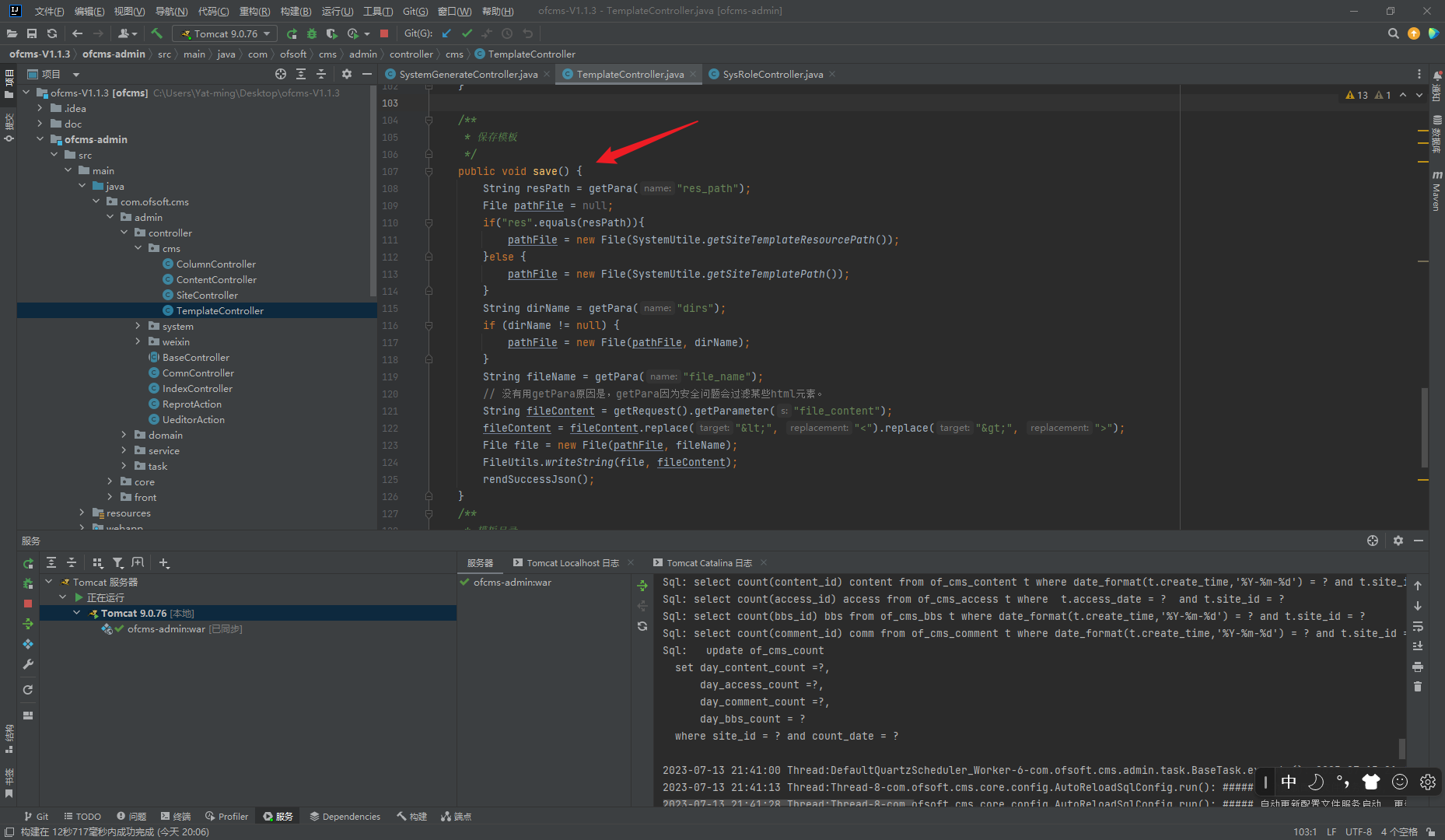The height and width of the screenshot is (840, 1445).
Task: Stop the Tomcat server with the red square icon
Action: tap(384, 33)
